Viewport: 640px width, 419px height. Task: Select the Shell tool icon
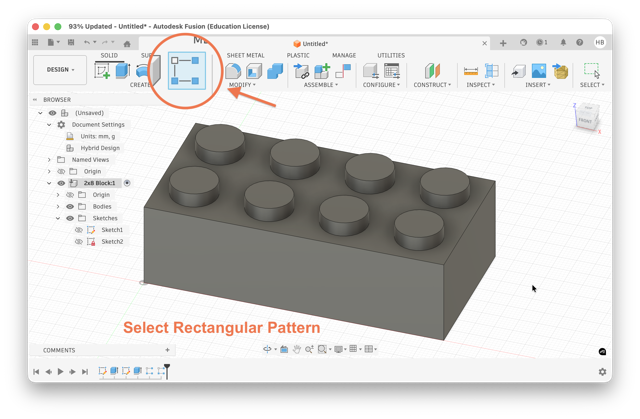click(x=254, y=71)
